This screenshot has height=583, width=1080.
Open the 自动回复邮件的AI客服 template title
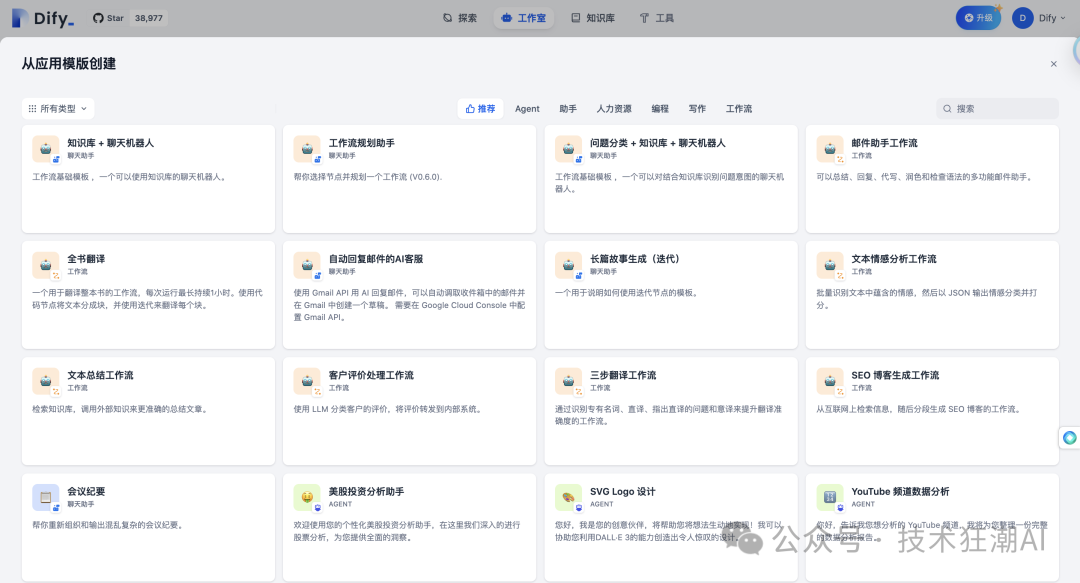tap(376, 258)
